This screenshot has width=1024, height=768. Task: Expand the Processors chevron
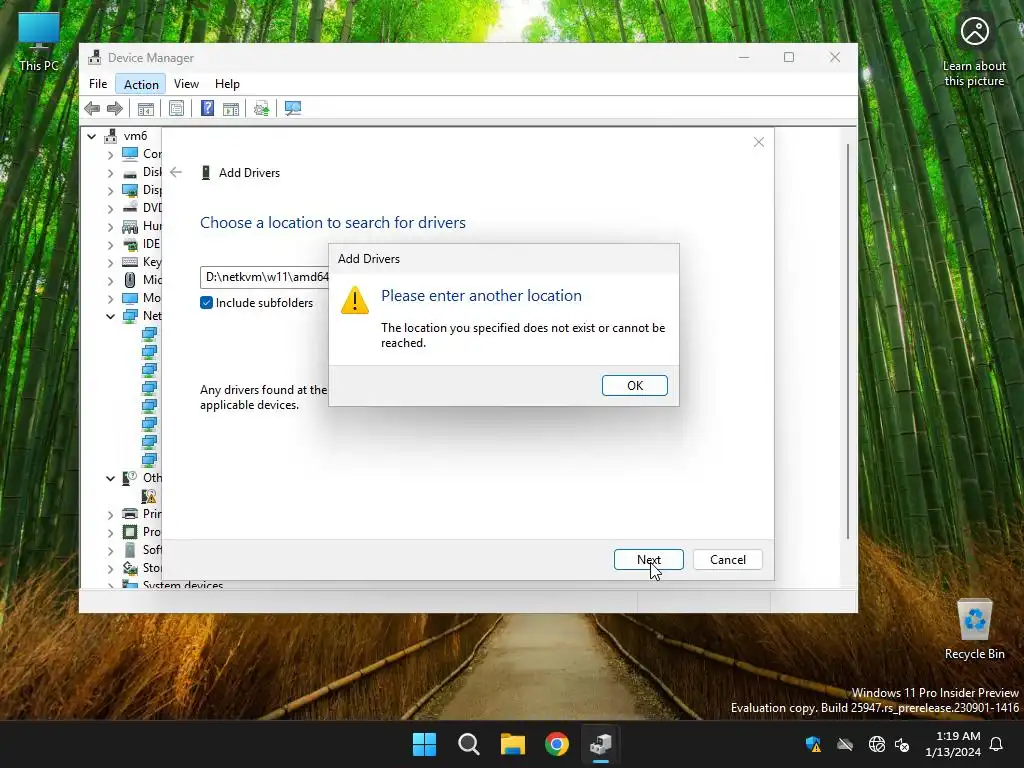[x=110, y=532]
